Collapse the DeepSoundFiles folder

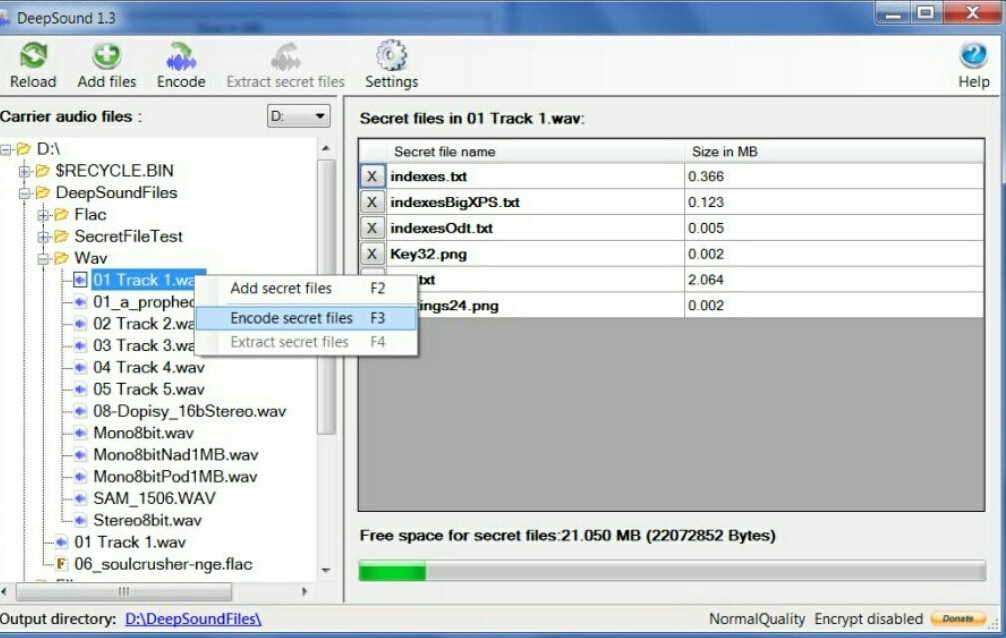point(25,193)
